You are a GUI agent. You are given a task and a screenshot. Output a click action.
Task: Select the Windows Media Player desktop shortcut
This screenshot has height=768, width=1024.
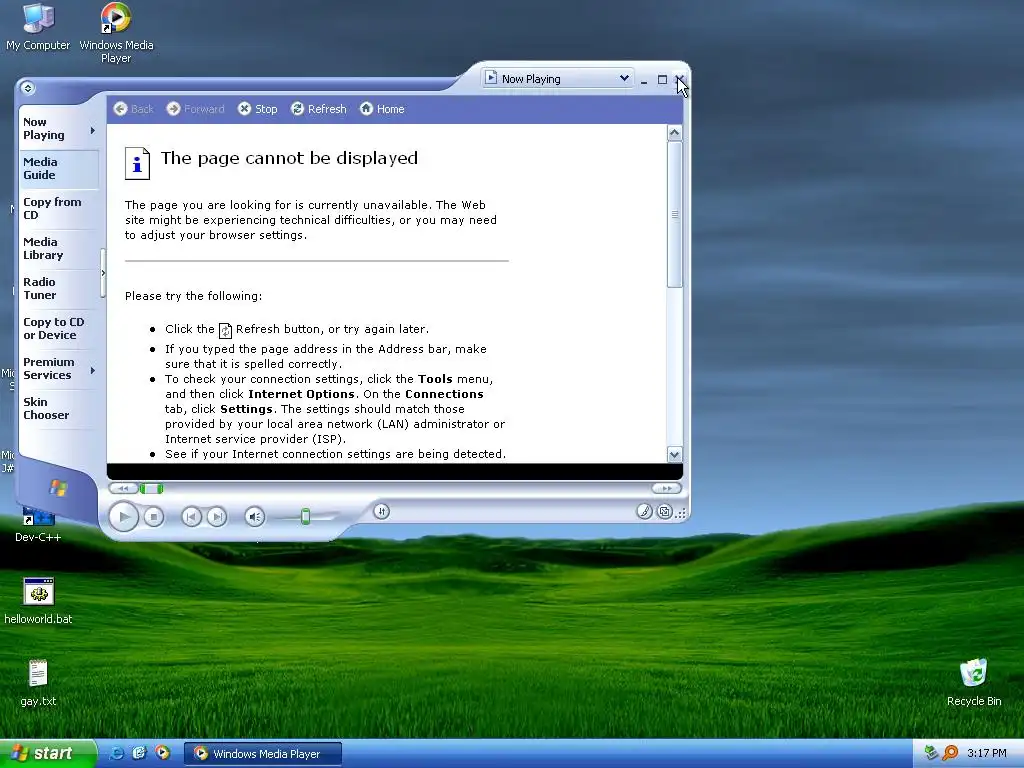click(x=116, y=33)
